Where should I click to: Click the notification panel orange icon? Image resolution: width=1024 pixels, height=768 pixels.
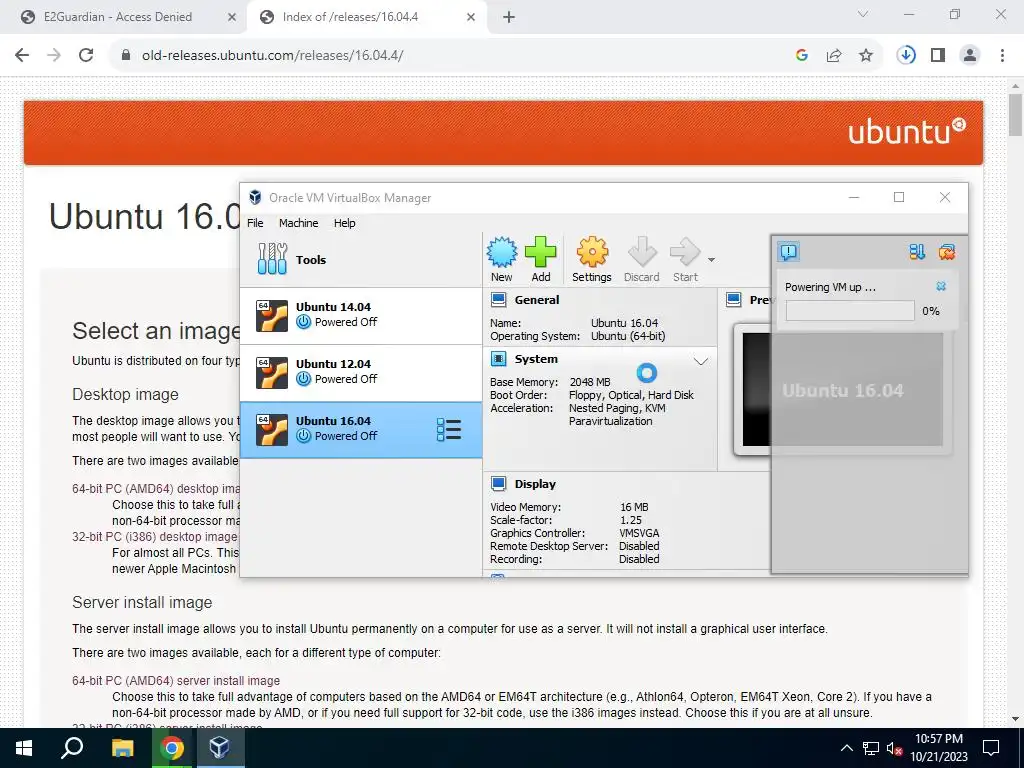[x=946, y=251]
